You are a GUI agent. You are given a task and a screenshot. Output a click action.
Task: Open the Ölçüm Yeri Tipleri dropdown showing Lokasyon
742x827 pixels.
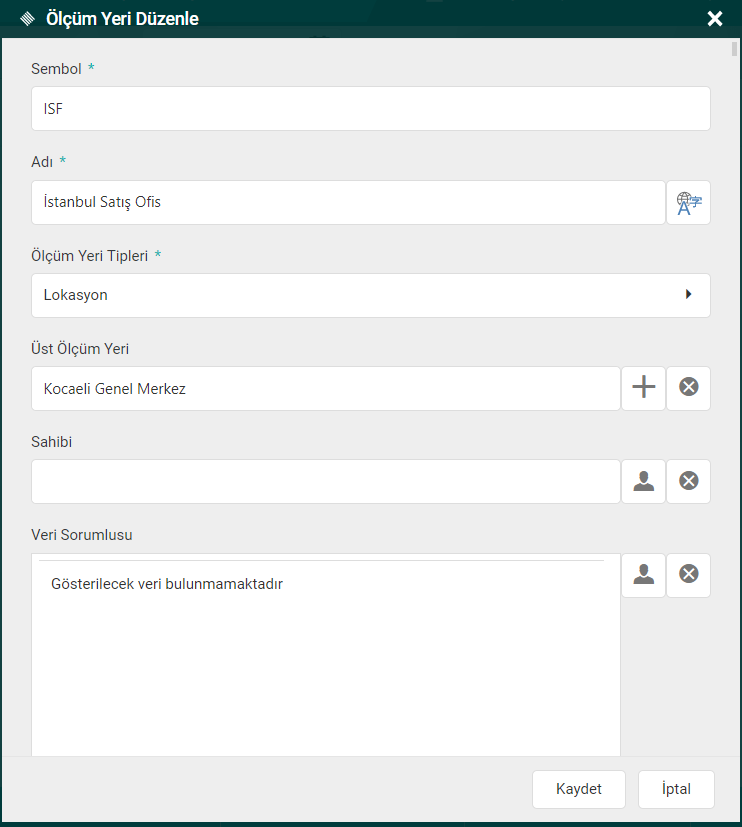[x=360, y=296]
